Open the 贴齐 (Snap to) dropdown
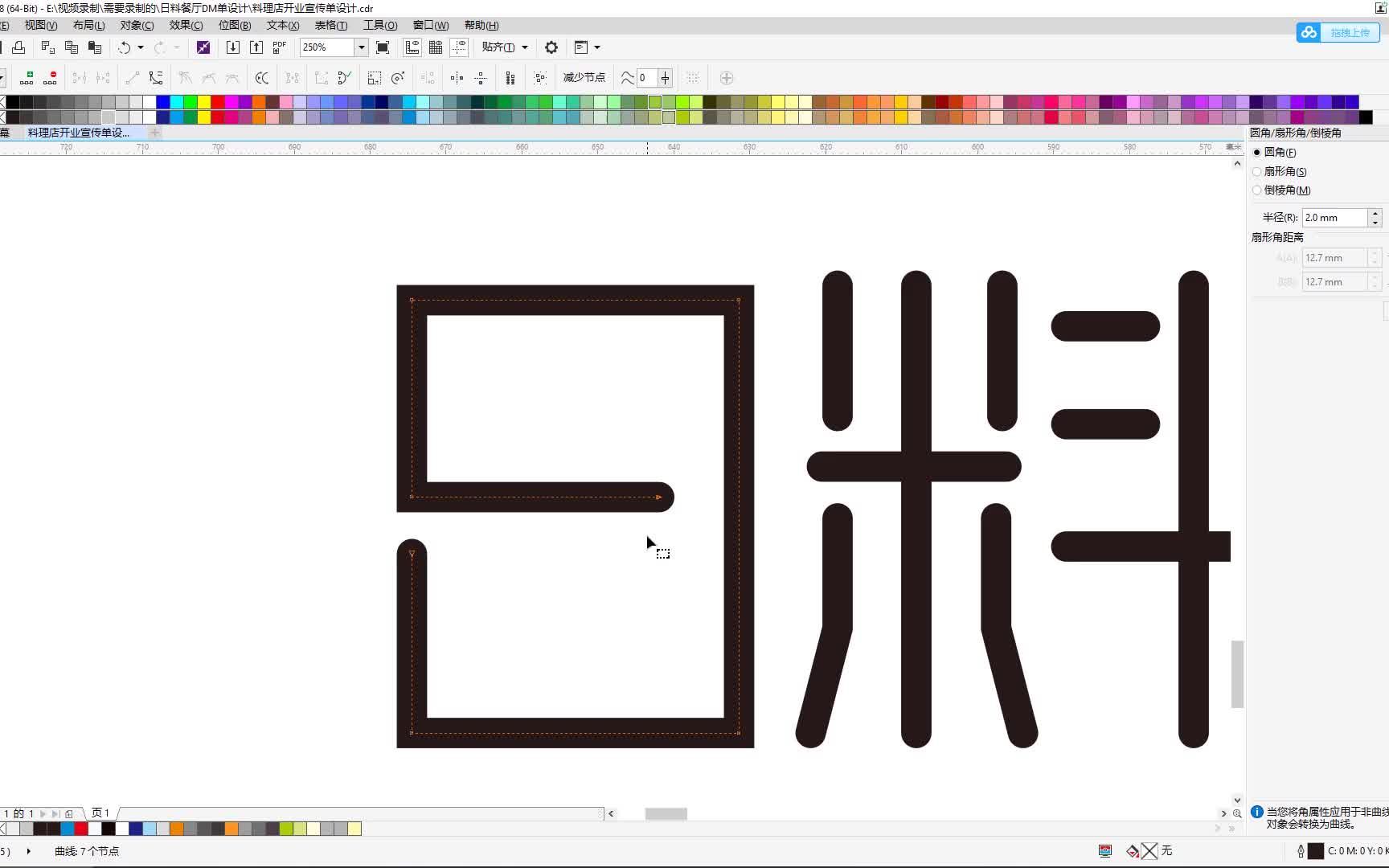The width and height of the screenshot is (1389, 868). 505,47
